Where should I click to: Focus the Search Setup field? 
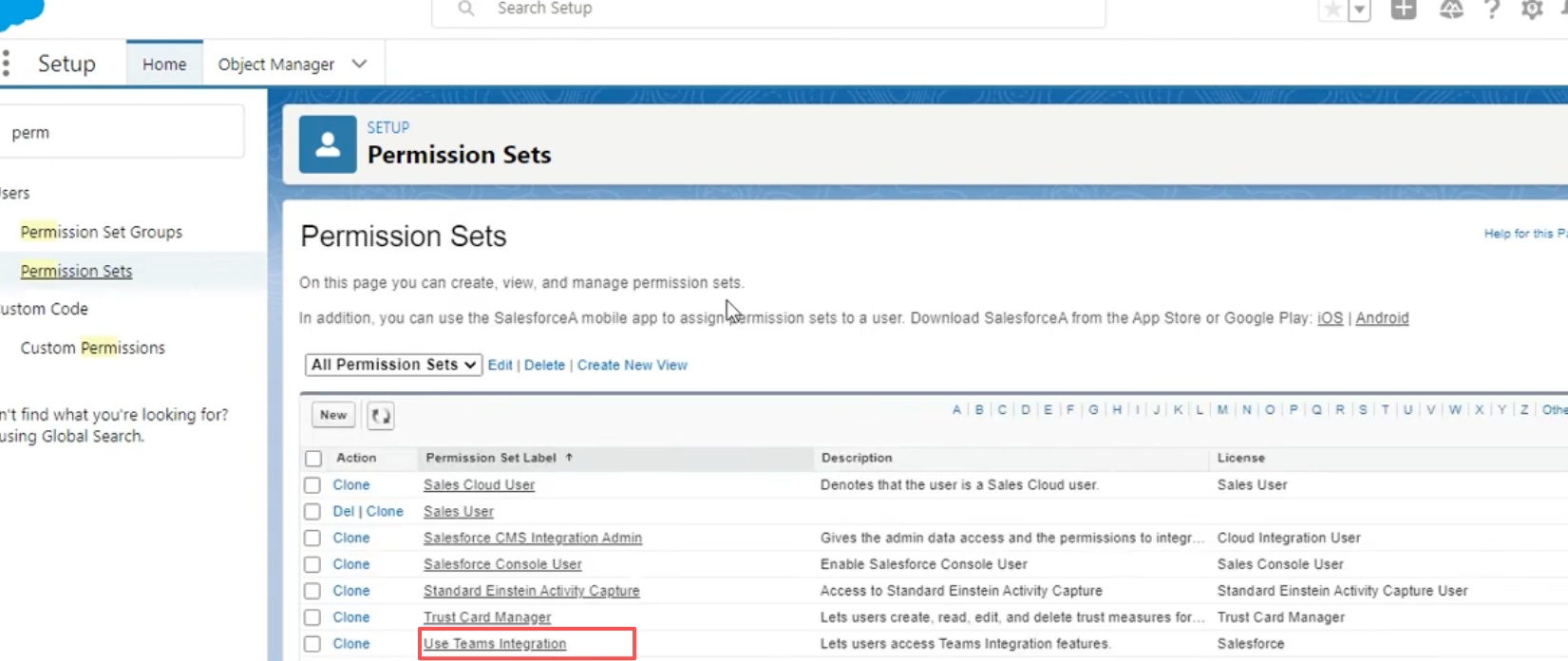[x=769, y=9]
